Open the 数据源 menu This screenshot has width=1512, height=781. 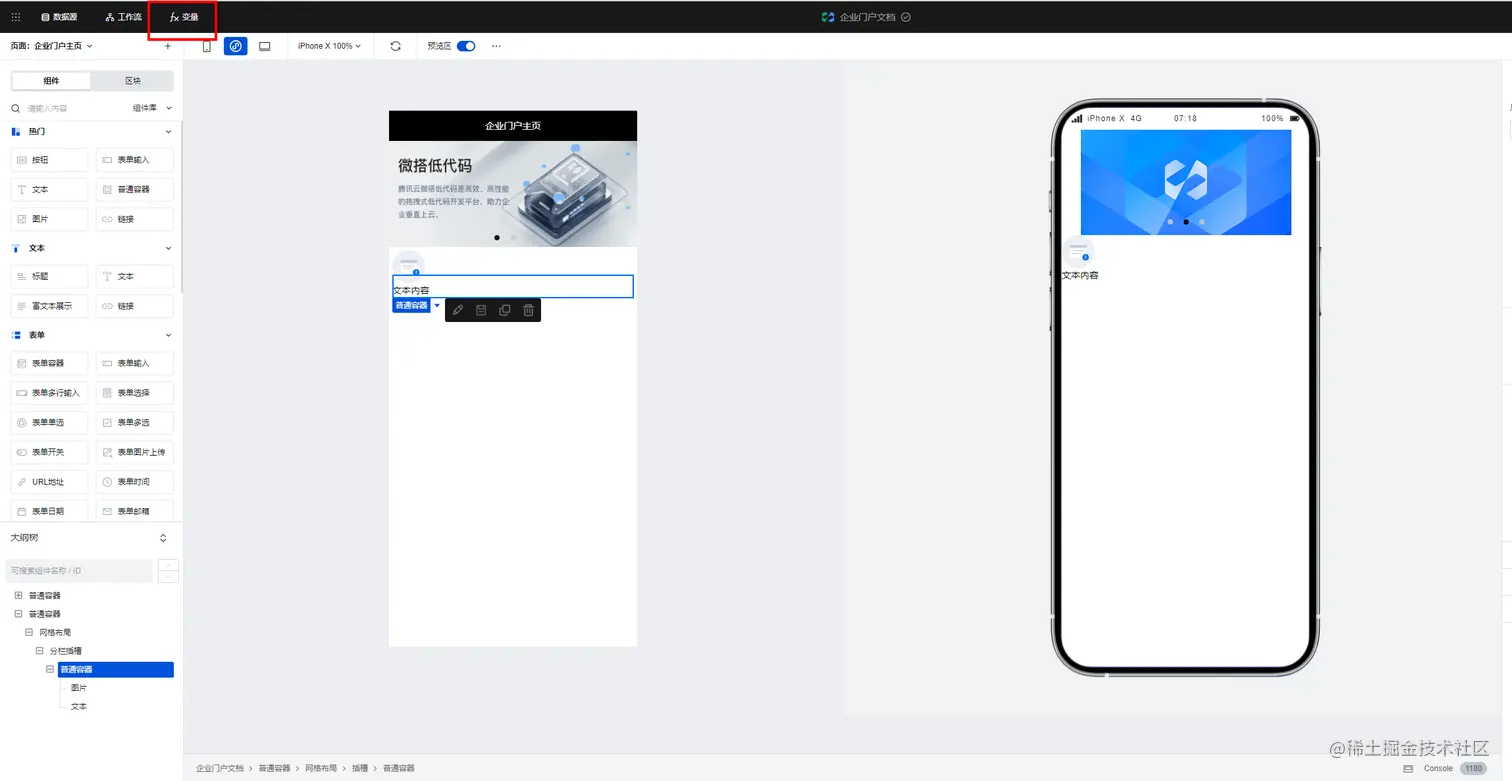tap(59, 17)
